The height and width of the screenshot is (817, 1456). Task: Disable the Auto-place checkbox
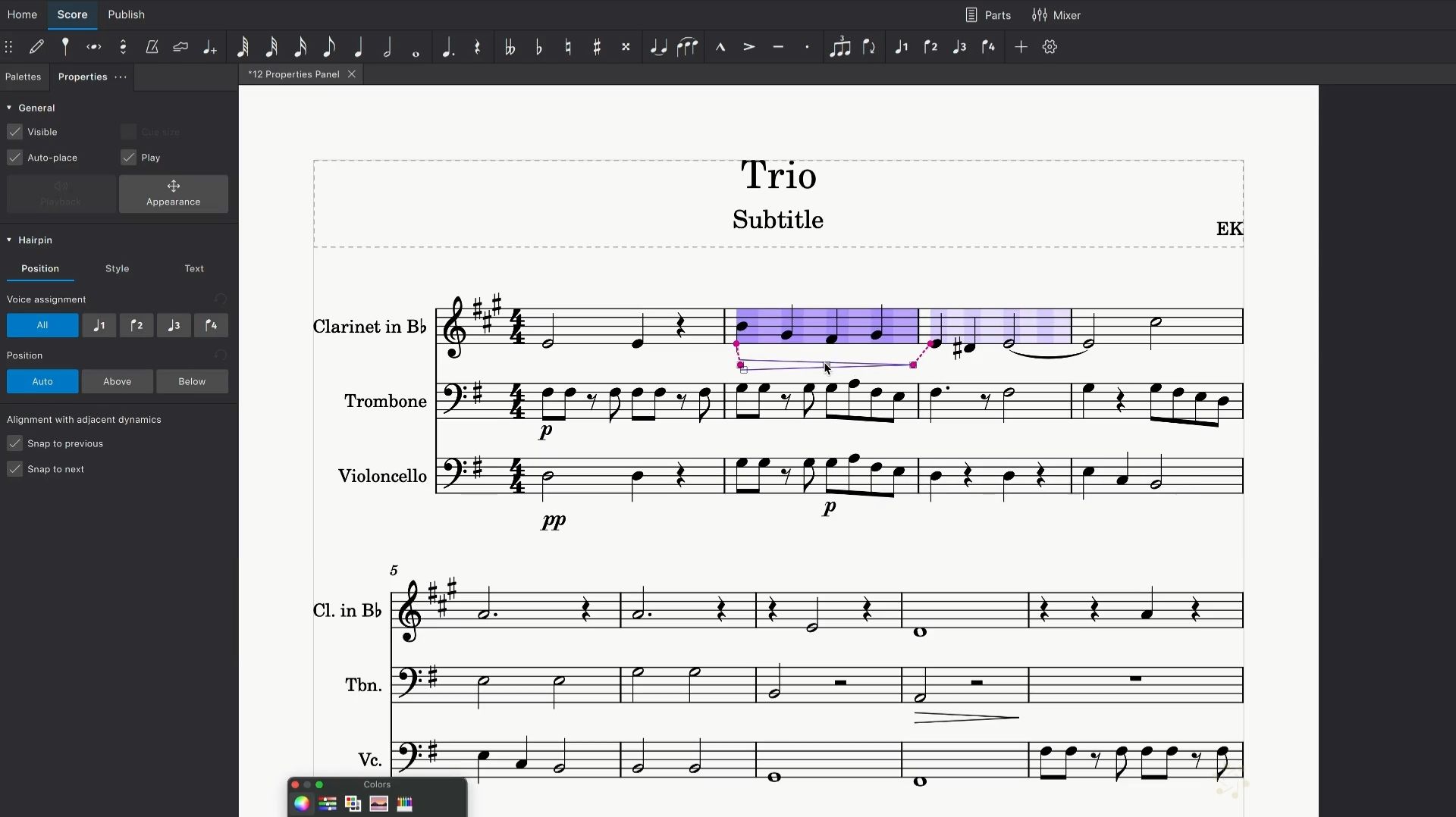click(15, 158)
